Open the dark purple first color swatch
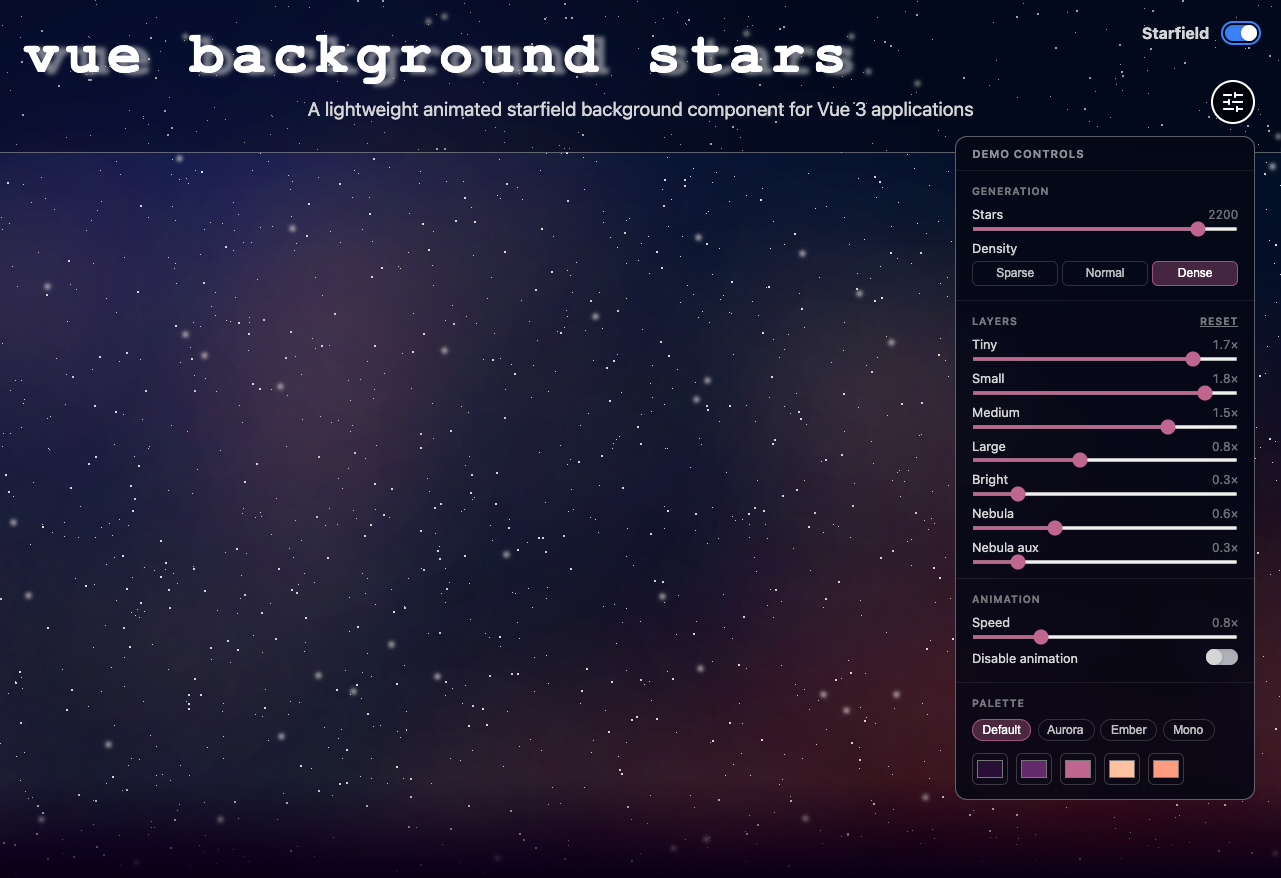The width and height of the screenshot is (1281, 878). (x=990, y=769)
